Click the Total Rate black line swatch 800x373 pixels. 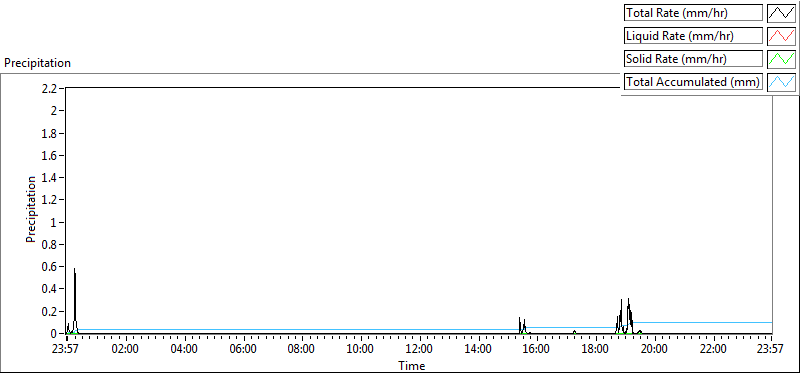(782, 13)
